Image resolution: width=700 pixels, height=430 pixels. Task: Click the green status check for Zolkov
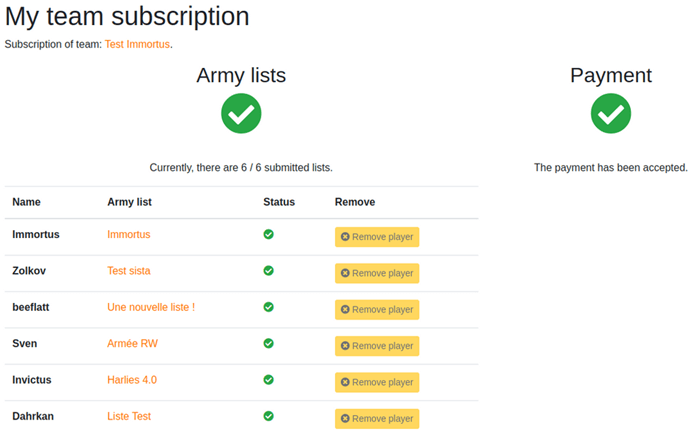pyautogui.click(x=268, y=270)
